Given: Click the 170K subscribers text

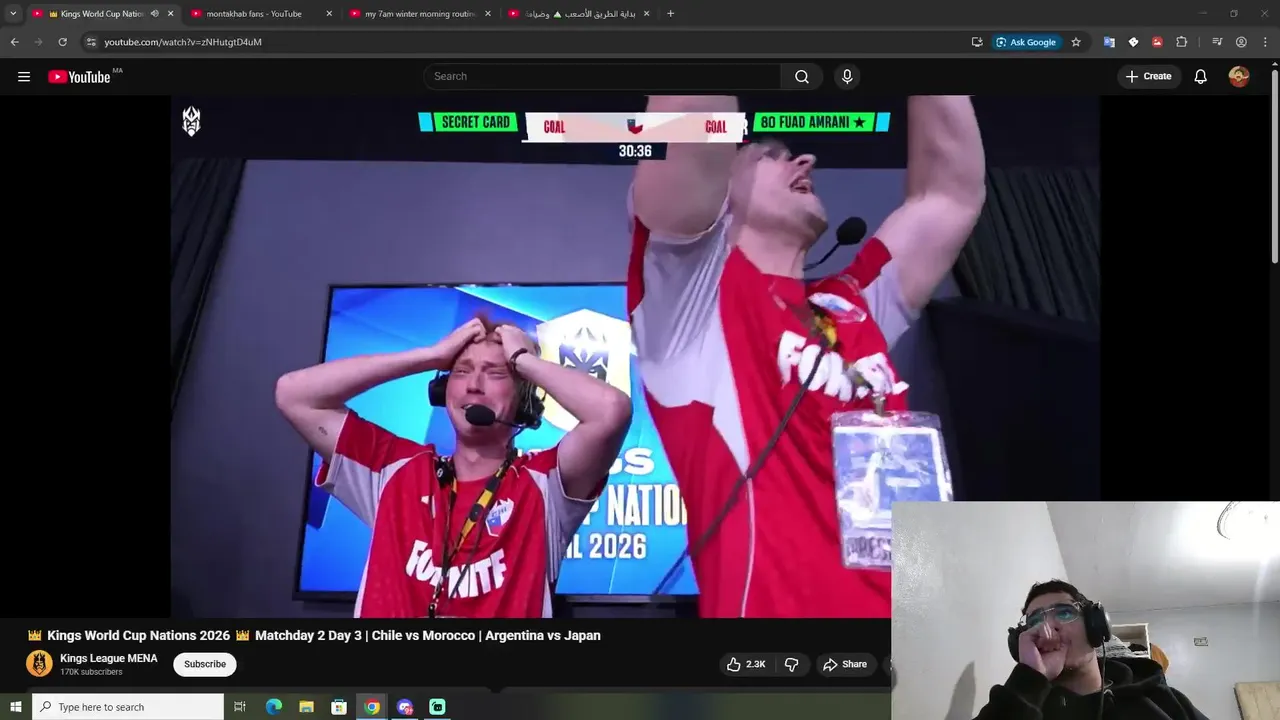Looking at the screenshot, I should click(91, 672).
